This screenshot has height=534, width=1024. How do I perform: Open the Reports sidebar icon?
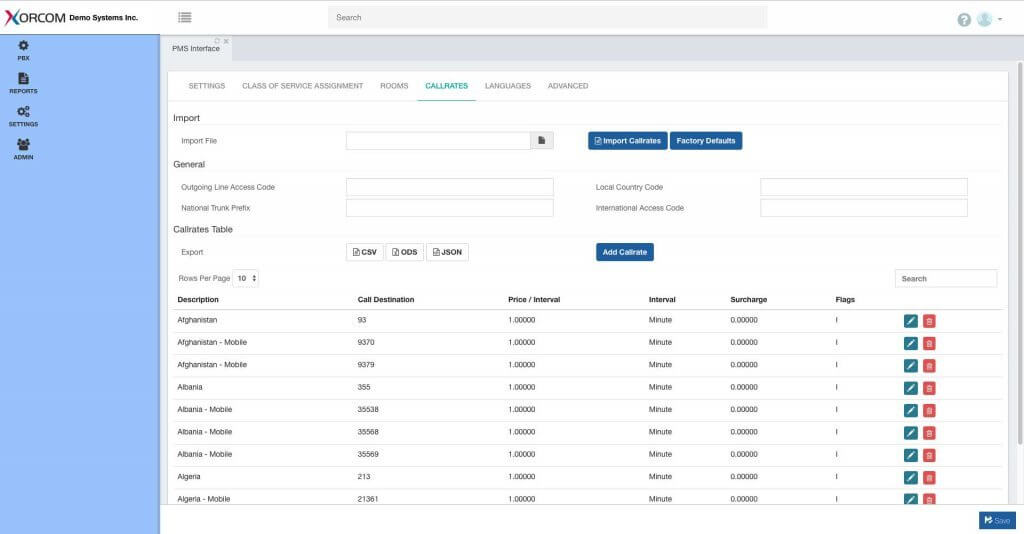tap(23, 82)
